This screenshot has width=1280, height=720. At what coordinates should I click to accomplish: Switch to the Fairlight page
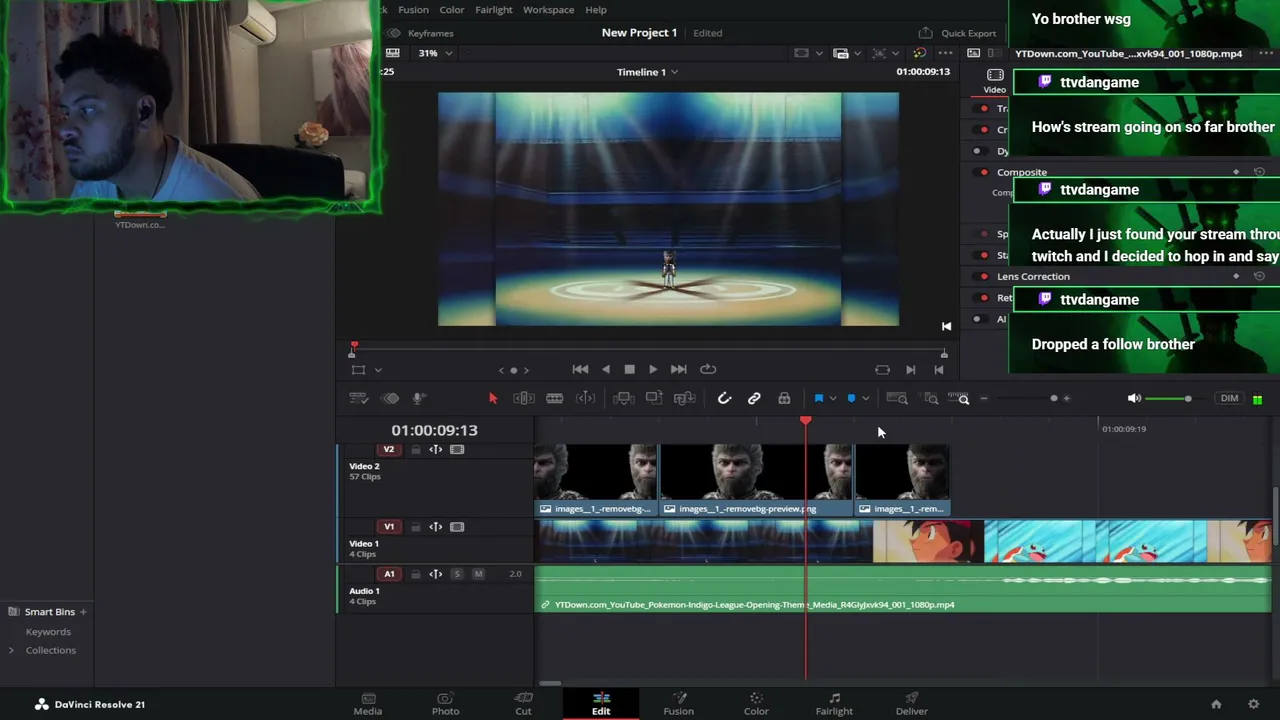click(x=834, y=704)
